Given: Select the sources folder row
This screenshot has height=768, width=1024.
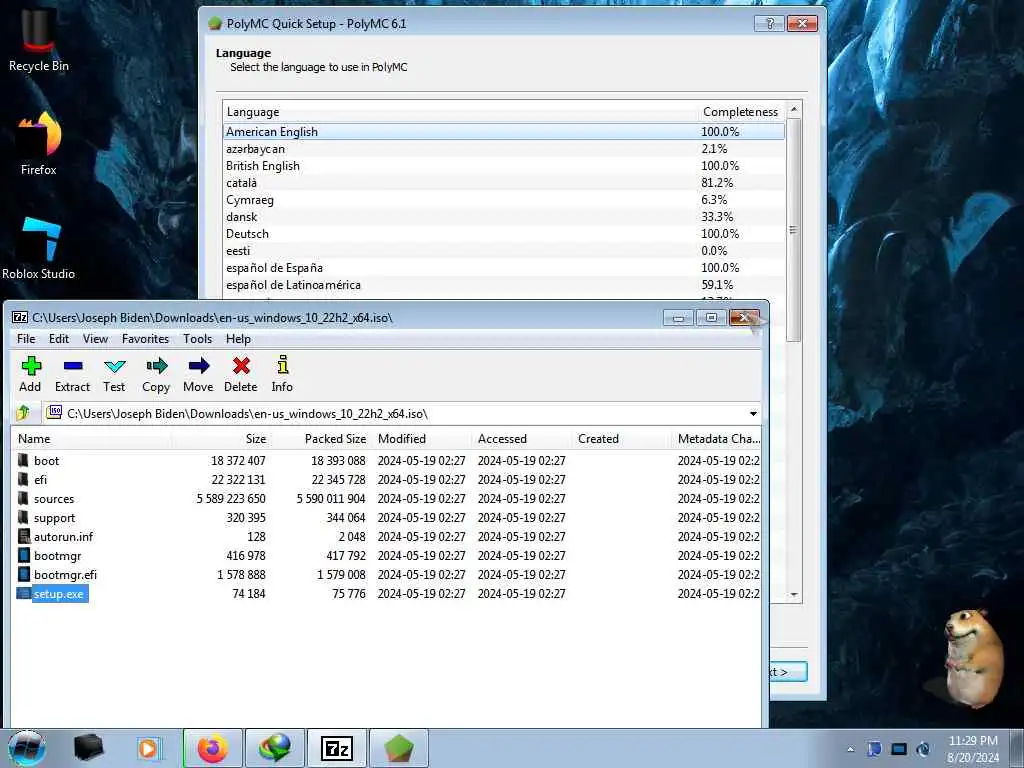Looking at the screenshot, I should click(x=387, y=499).
